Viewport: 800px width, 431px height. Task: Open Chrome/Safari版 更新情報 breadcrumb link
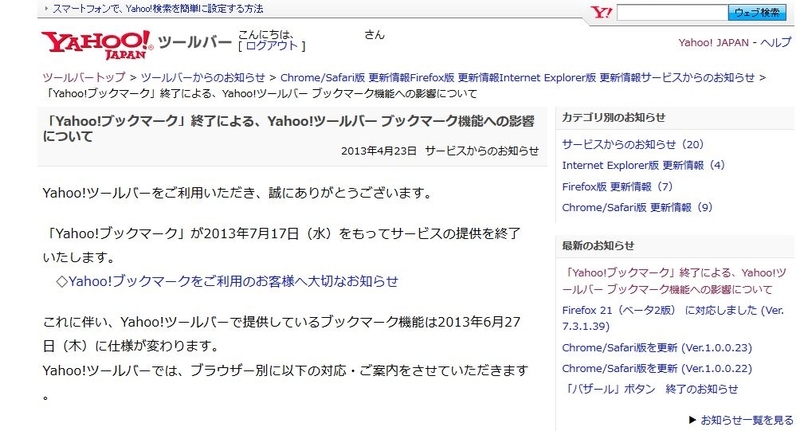click(345, 78)
